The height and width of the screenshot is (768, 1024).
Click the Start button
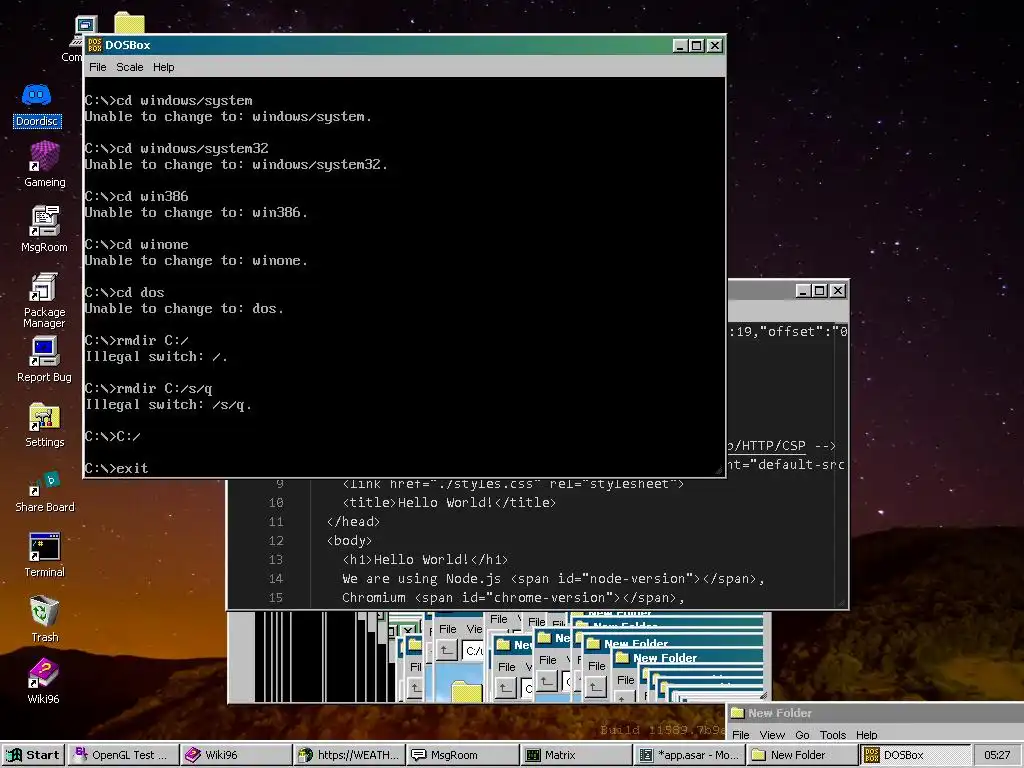(x=33, y=755)
